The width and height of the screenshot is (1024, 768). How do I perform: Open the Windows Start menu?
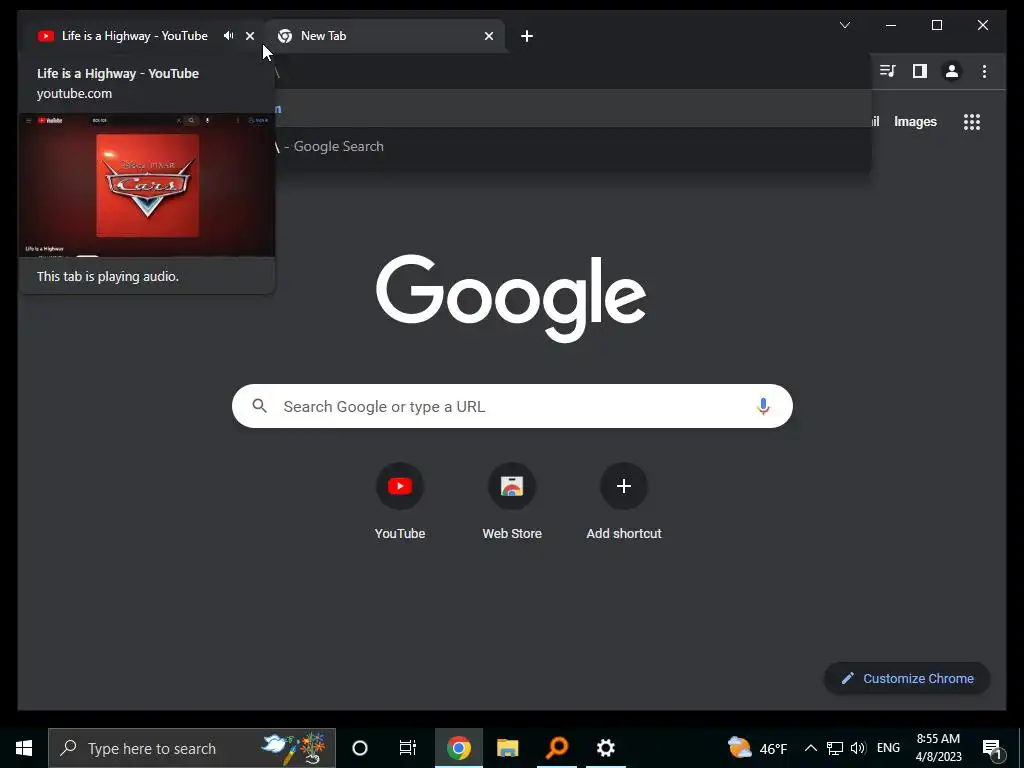(24, 748)
